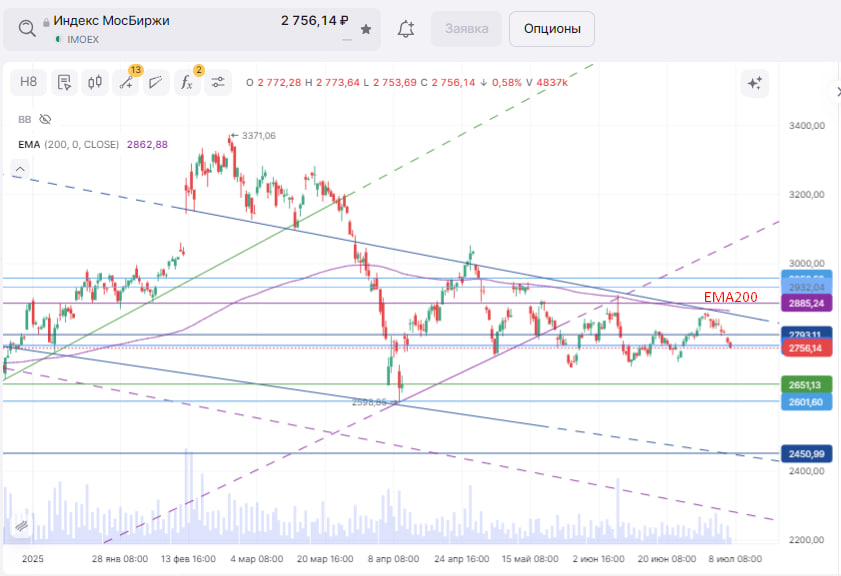Click the 2651,13 green price level label

[805, 385]
